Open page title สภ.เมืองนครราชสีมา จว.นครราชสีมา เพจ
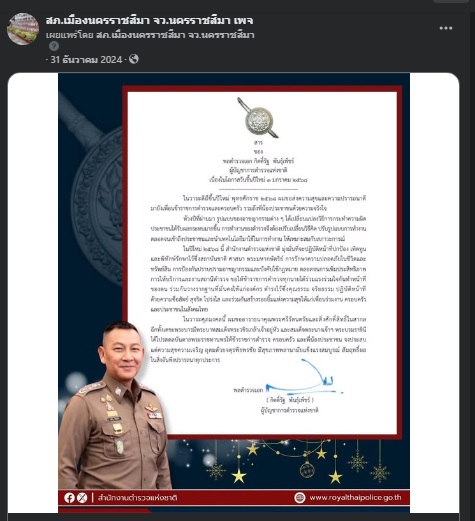 tap(149, 21)
